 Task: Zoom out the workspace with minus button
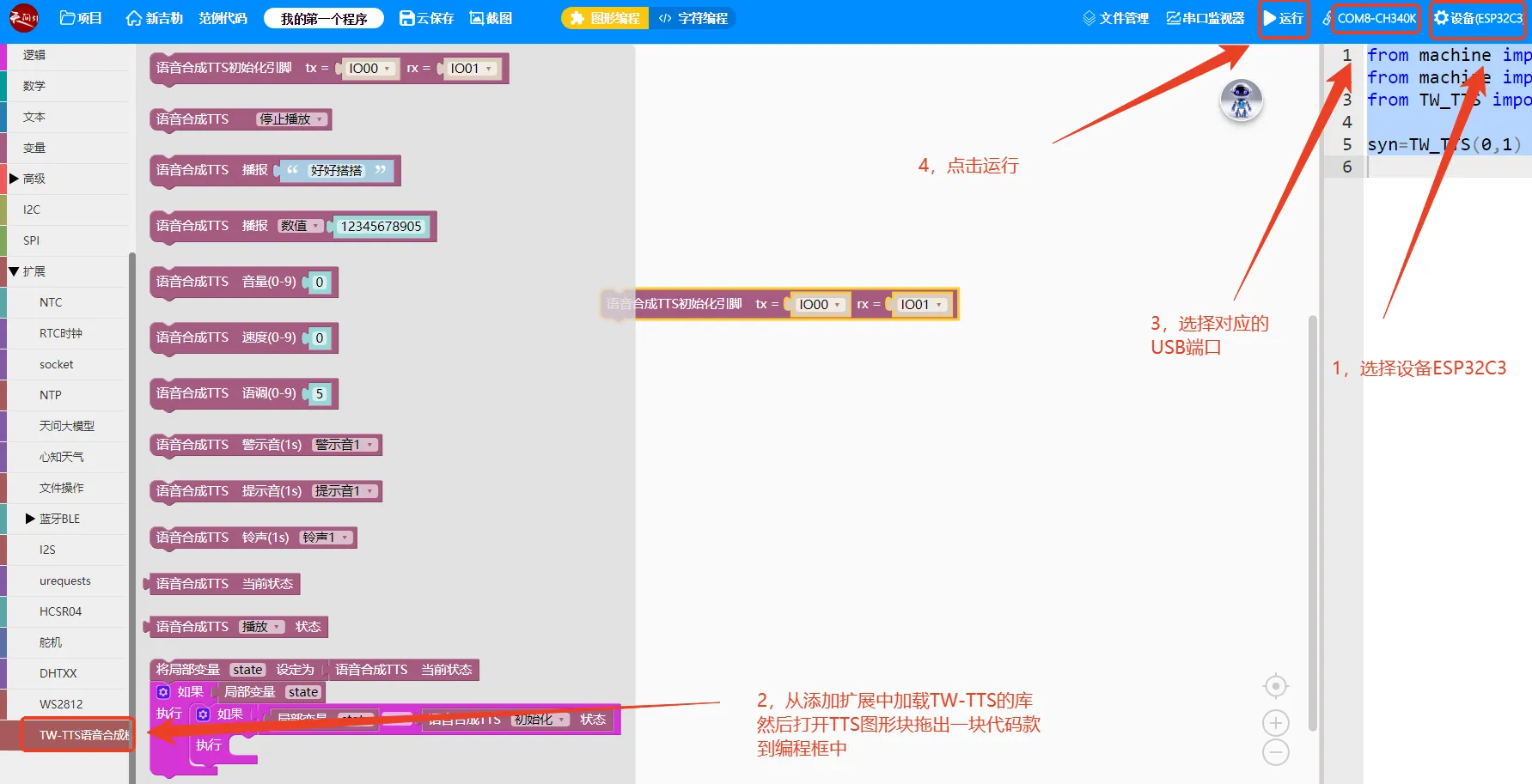(1276, 752)
